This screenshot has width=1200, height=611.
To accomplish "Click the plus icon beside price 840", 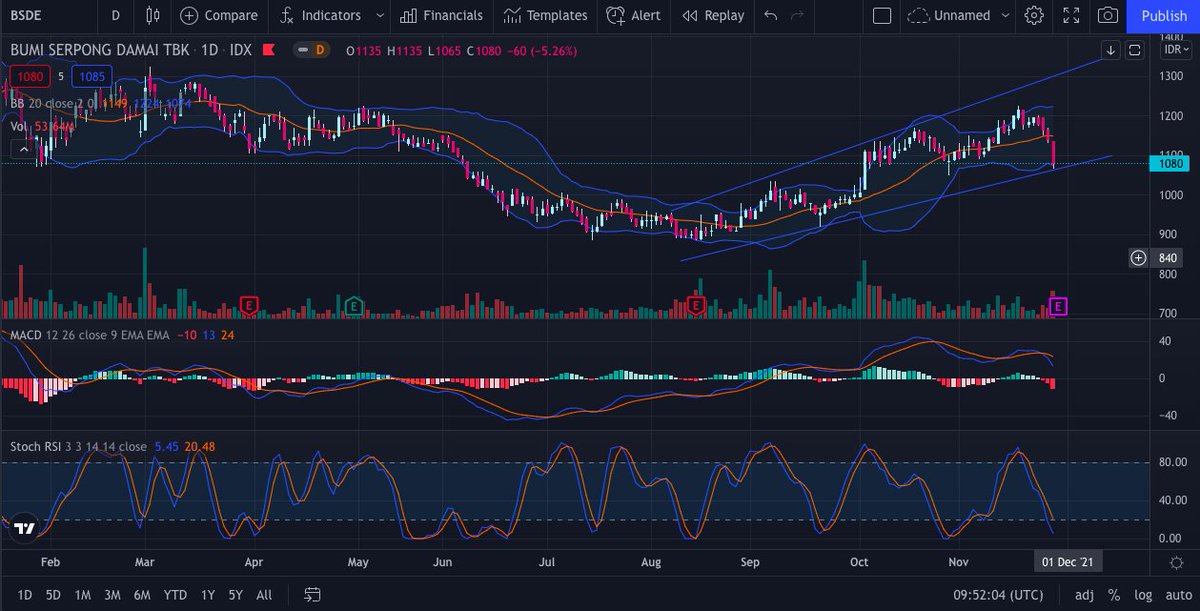I will click(x=1138, y=258).
